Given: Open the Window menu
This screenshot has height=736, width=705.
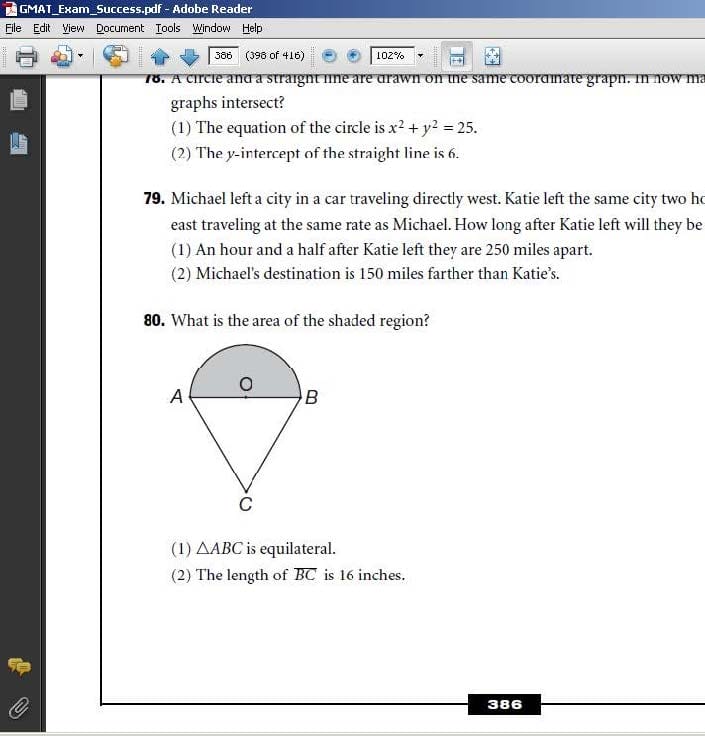Looking at the screenshot, I should [211, 28].
